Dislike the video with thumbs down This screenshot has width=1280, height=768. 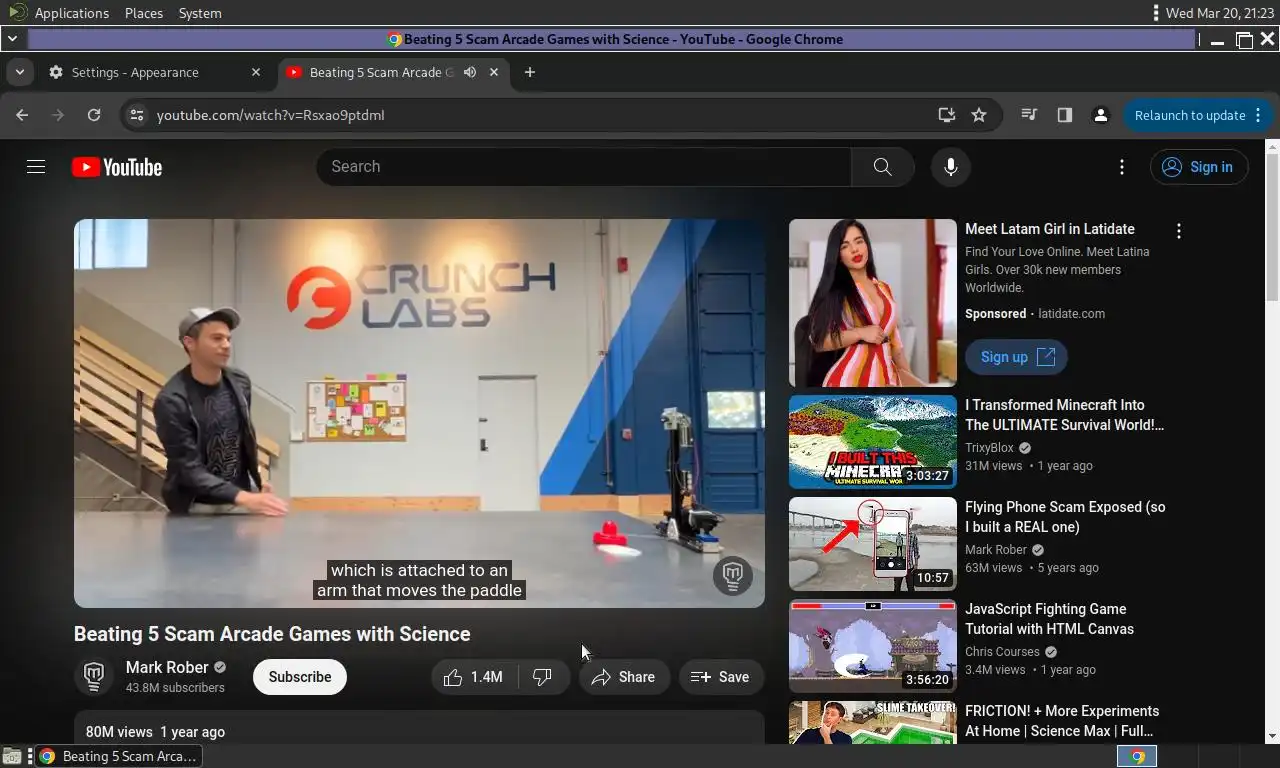point(543,677)
